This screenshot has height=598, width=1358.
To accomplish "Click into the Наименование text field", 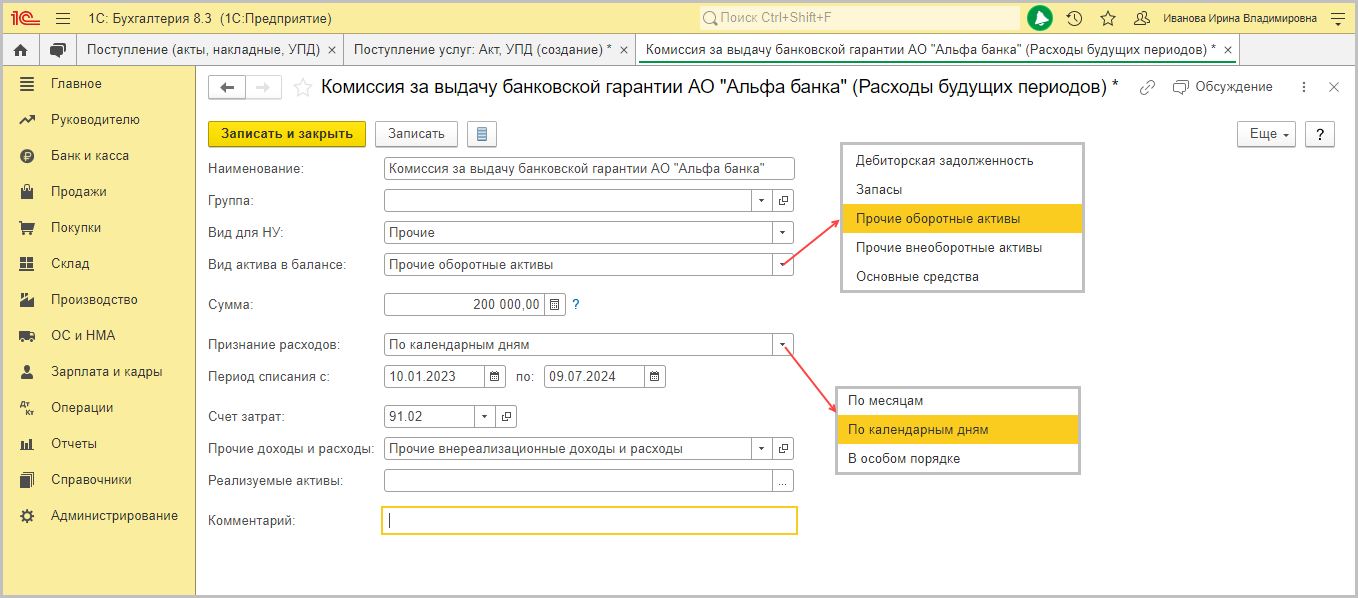I will (x=589, y=169).
